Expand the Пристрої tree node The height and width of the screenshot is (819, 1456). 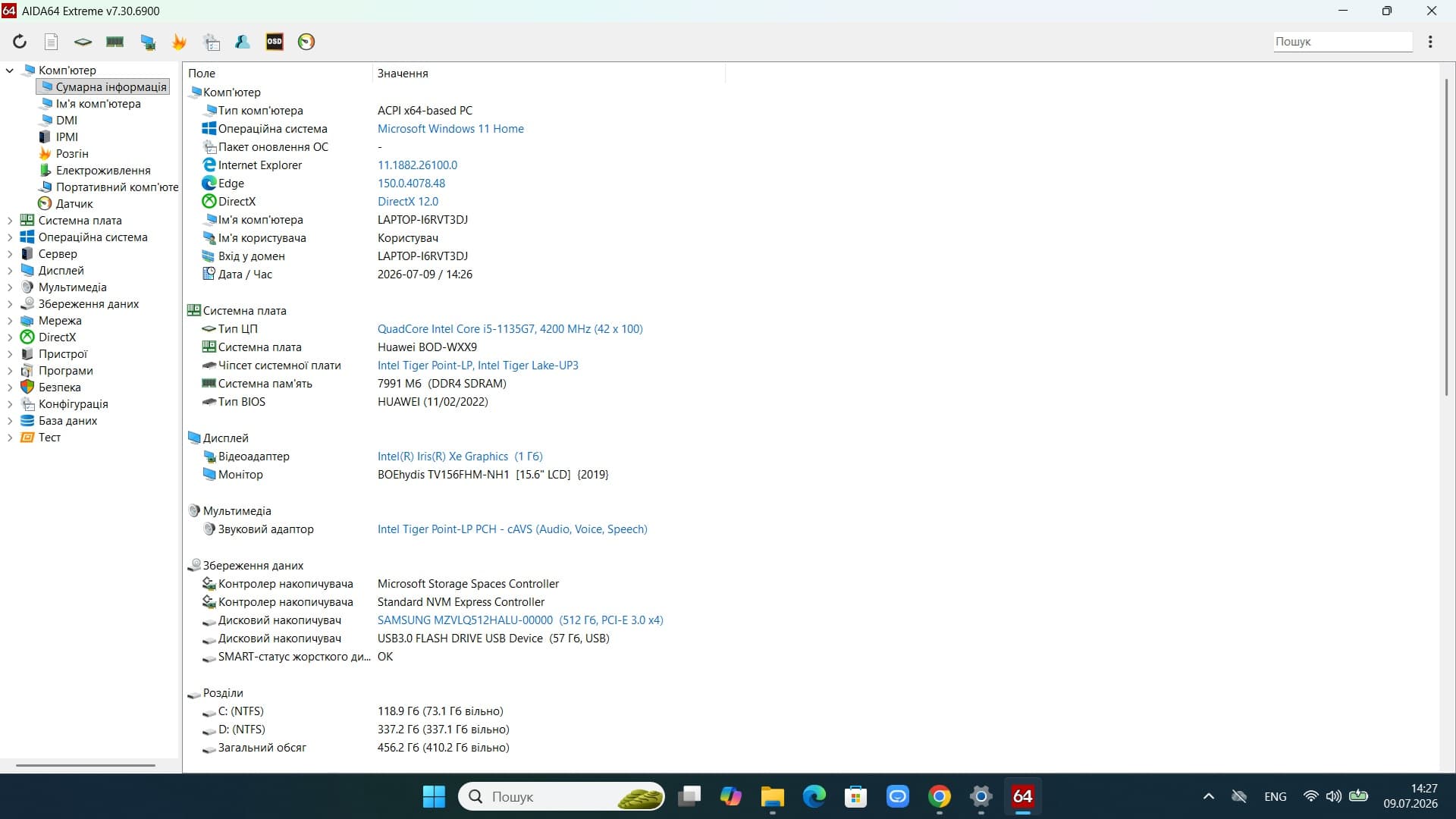coord(10,354)
